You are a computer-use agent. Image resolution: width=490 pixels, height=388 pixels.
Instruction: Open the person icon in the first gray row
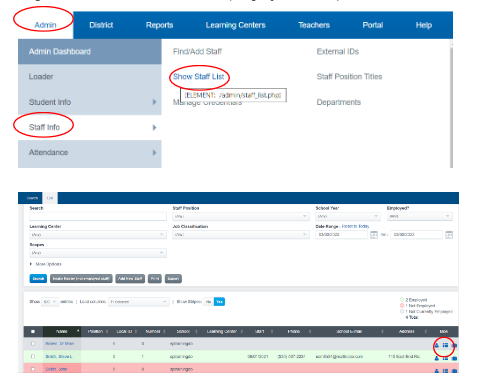coord(436,345)
